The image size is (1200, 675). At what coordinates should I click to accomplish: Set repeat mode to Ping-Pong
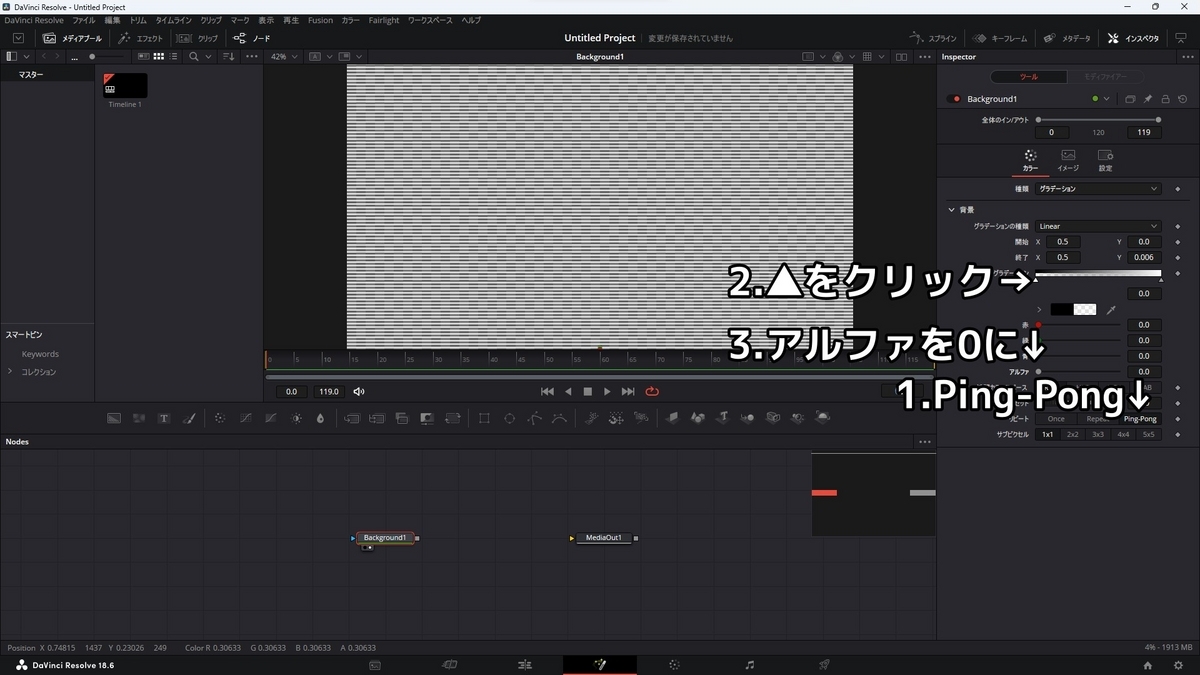click(1141, 419)
